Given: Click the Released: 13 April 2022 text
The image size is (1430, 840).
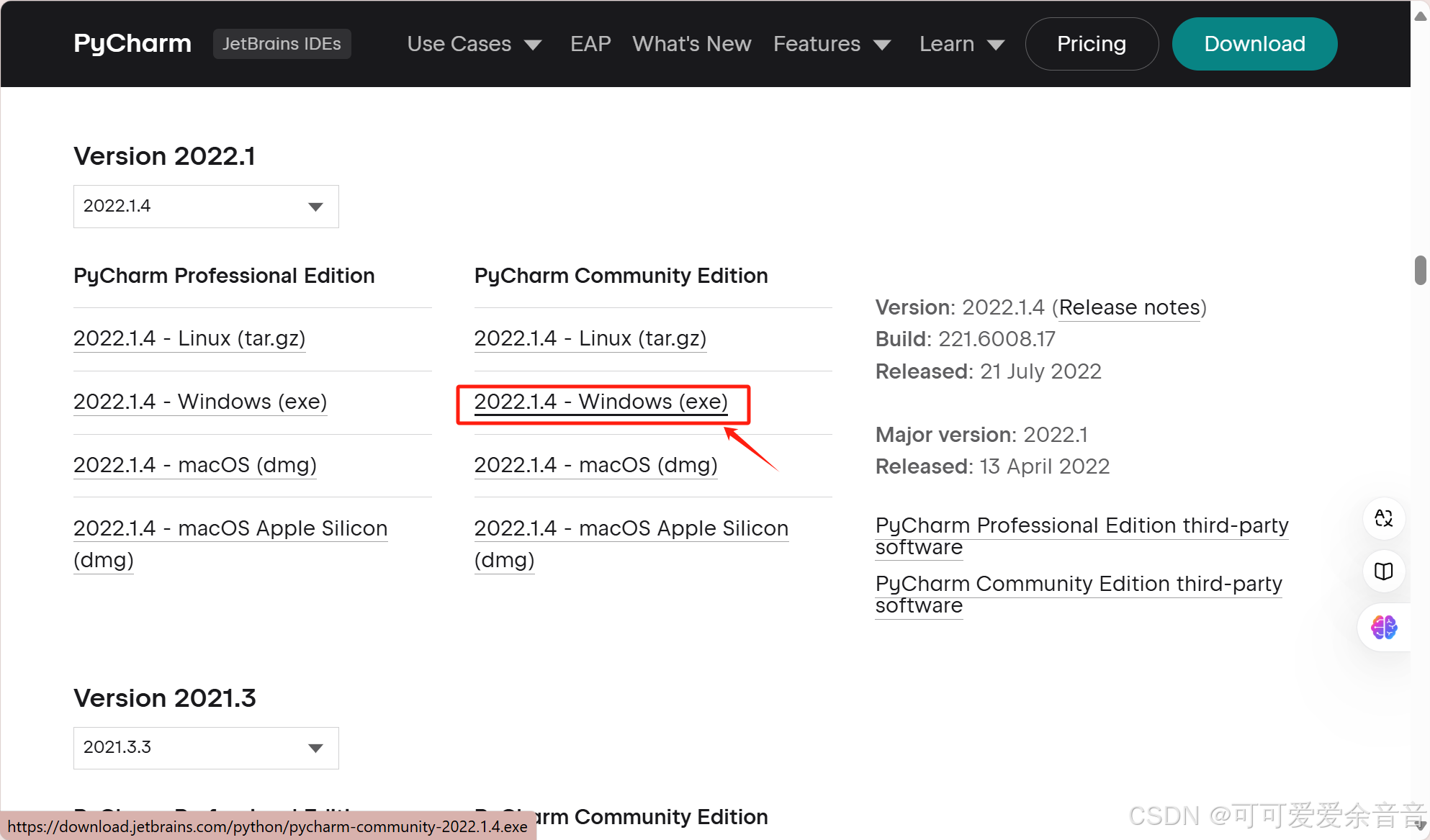Looking at the screenshot, I should pos(992,466).
